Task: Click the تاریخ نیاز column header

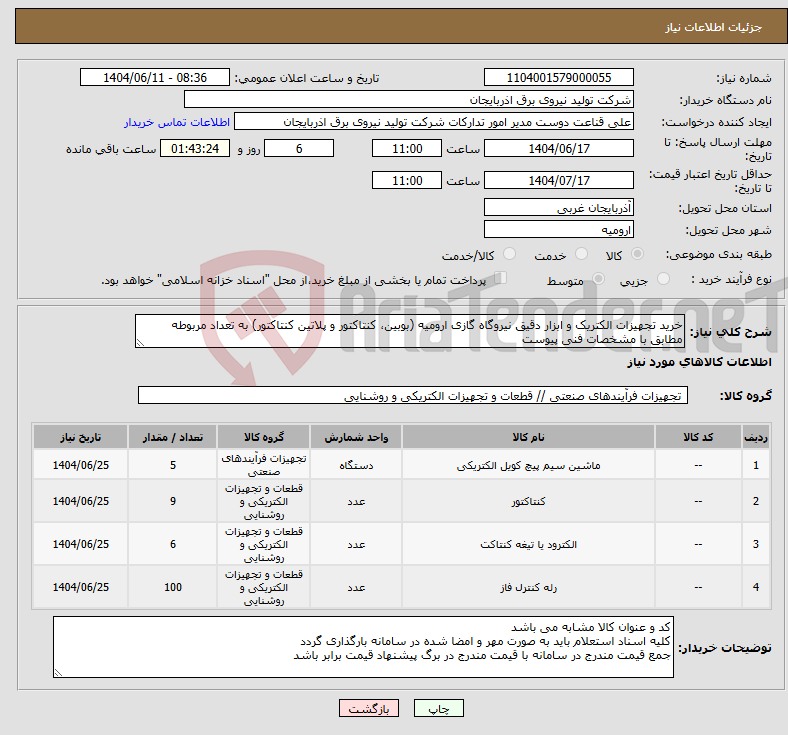Action: (x=80, y=437)
